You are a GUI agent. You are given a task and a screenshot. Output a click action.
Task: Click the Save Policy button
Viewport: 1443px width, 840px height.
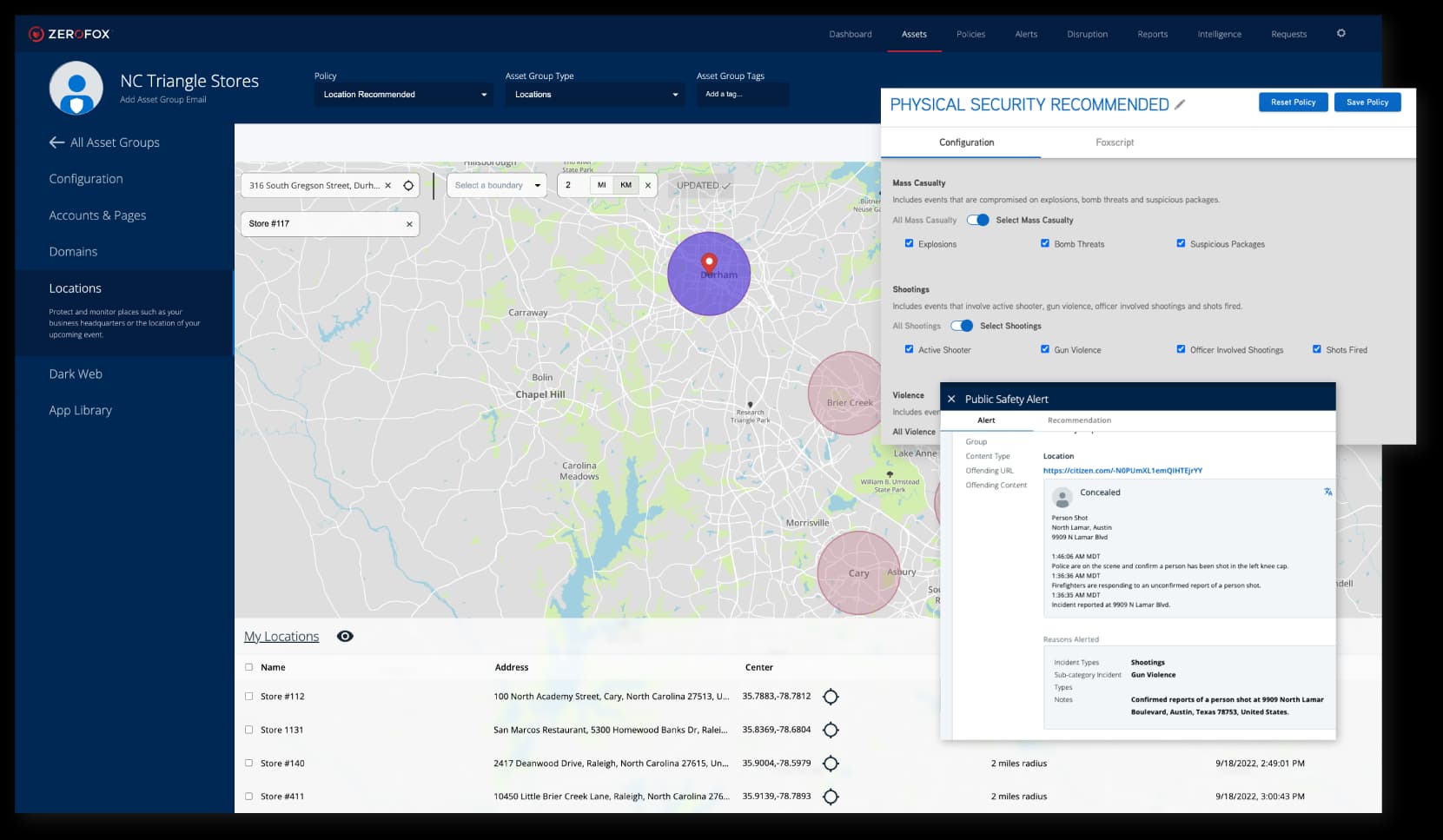click(x=1367, y=102)
